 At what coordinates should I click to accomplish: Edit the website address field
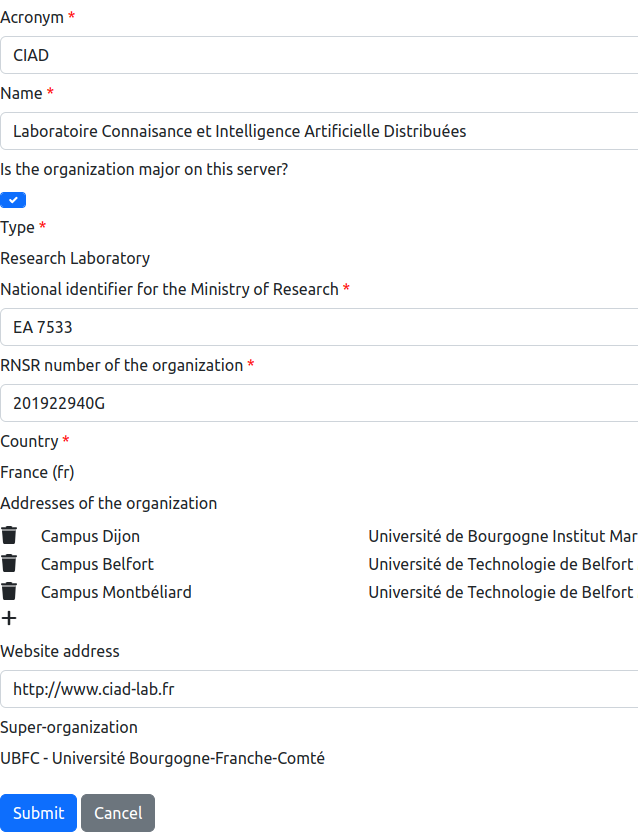click(x=319, y=689)
